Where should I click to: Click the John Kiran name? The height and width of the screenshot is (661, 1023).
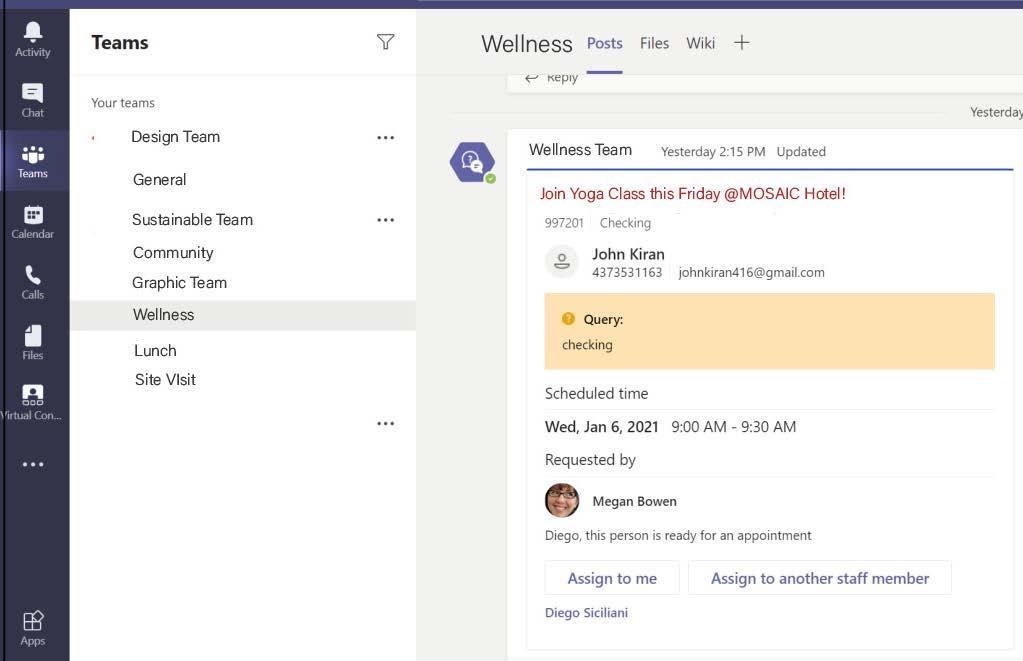(x=628, y=254)
